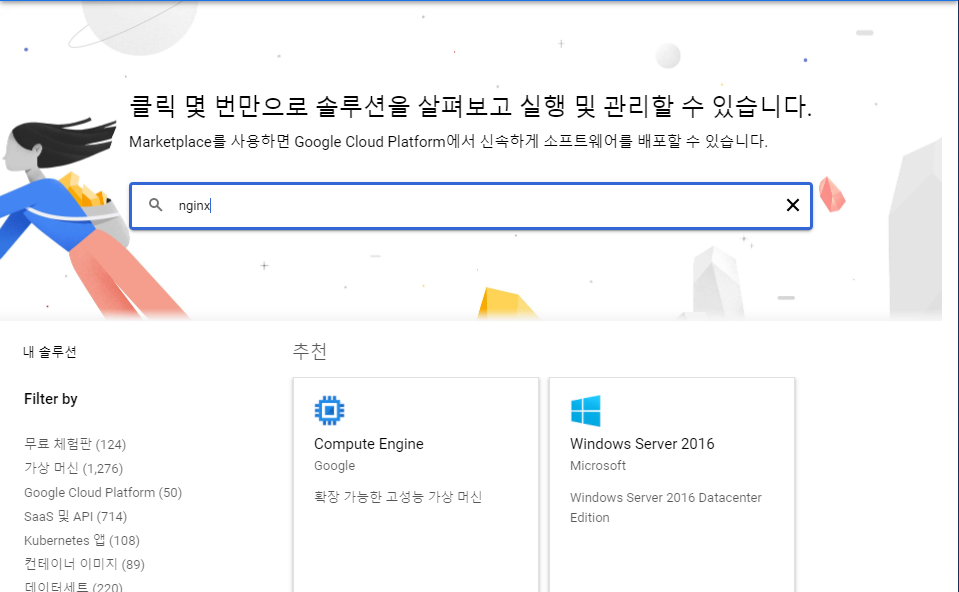The image size is (959, 592).
Task: Filter by 데이터세트 (220)
Action: pos(73,586)
